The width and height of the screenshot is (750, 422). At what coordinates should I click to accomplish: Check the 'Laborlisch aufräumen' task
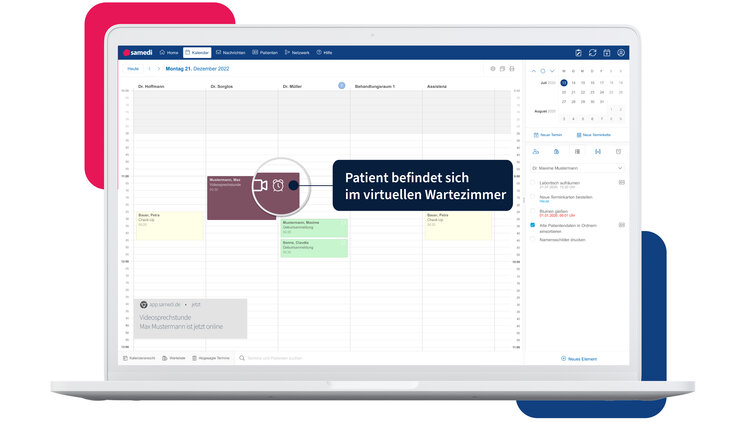point(533,183)
